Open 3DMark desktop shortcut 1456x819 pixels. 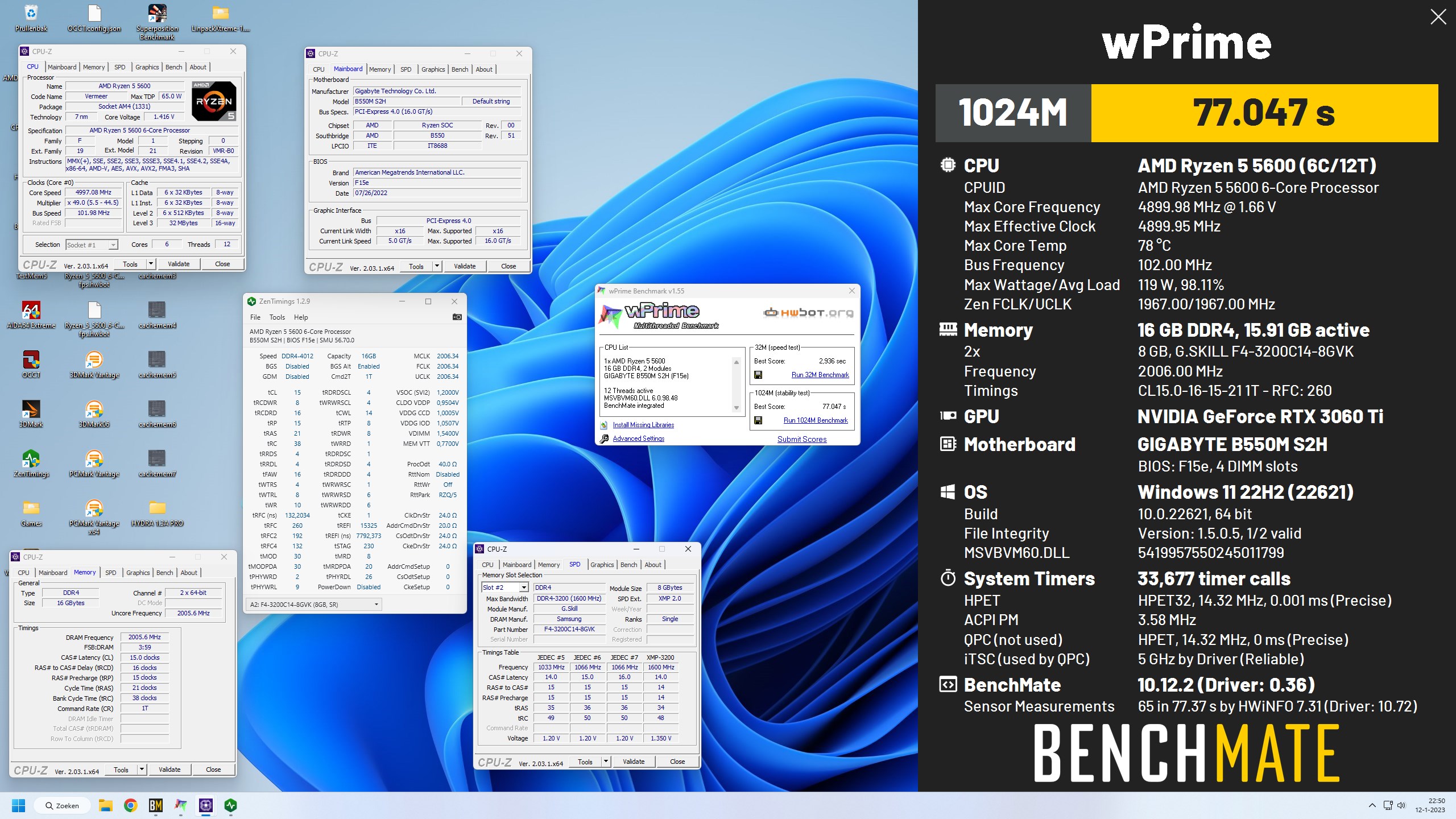tap(31, 413)
